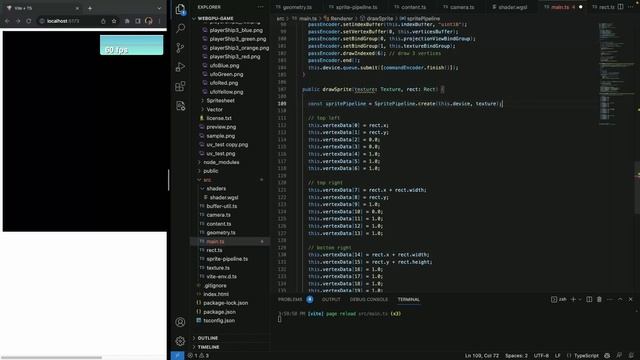
Task: Open ufoBlue.png in the file tree
Action: 224,65
